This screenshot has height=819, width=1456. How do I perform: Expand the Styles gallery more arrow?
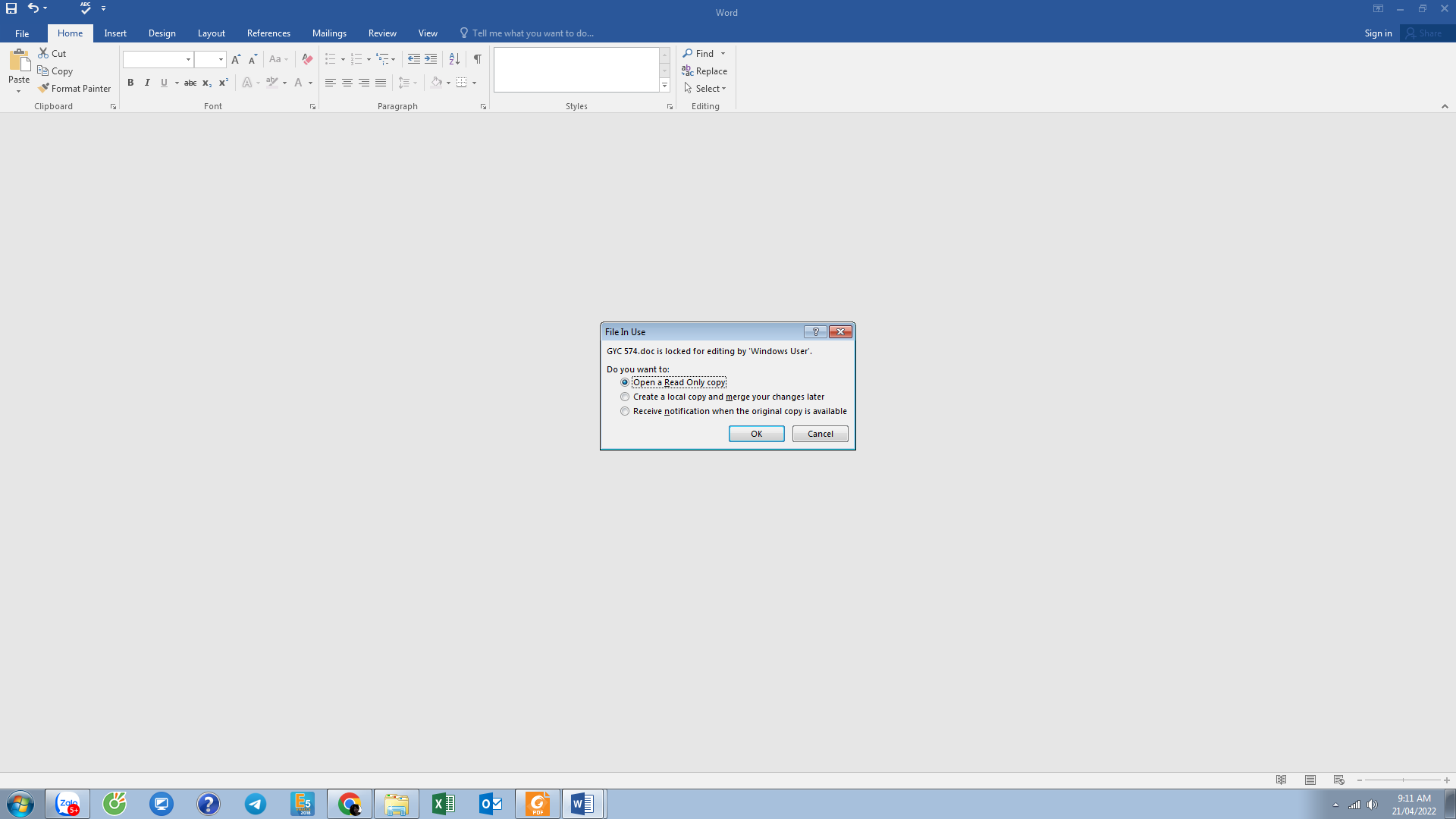tap(664, 86)
